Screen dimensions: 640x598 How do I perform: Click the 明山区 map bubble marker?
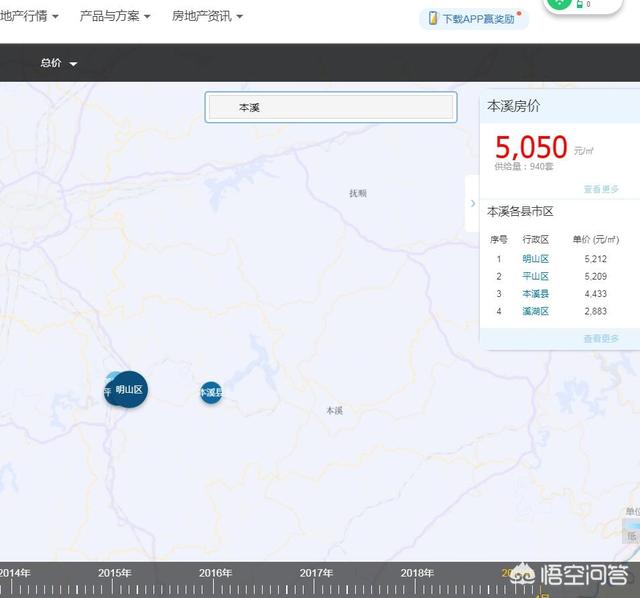tap(128, 390)
